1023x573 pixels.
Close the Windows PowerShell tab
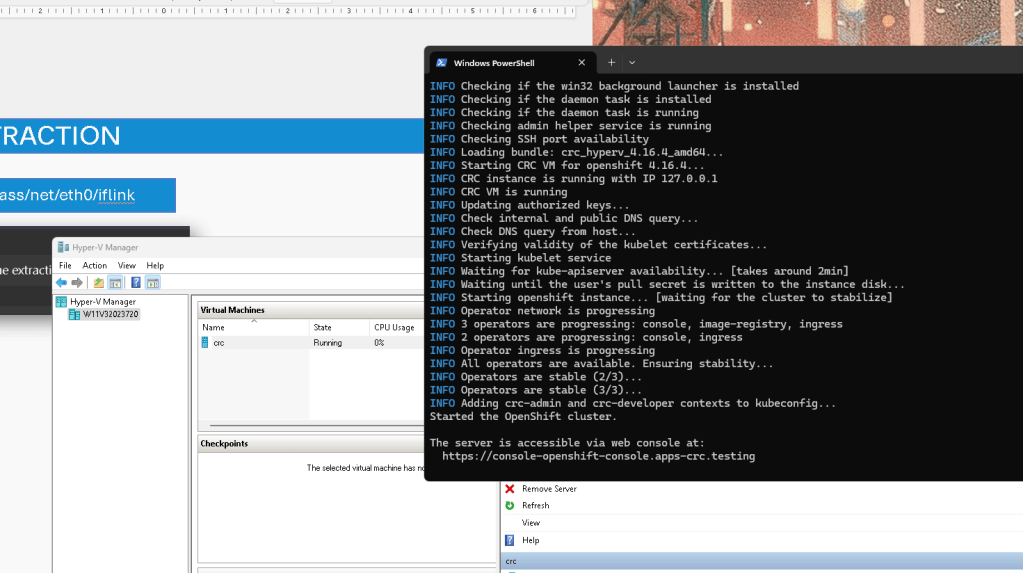582,63
